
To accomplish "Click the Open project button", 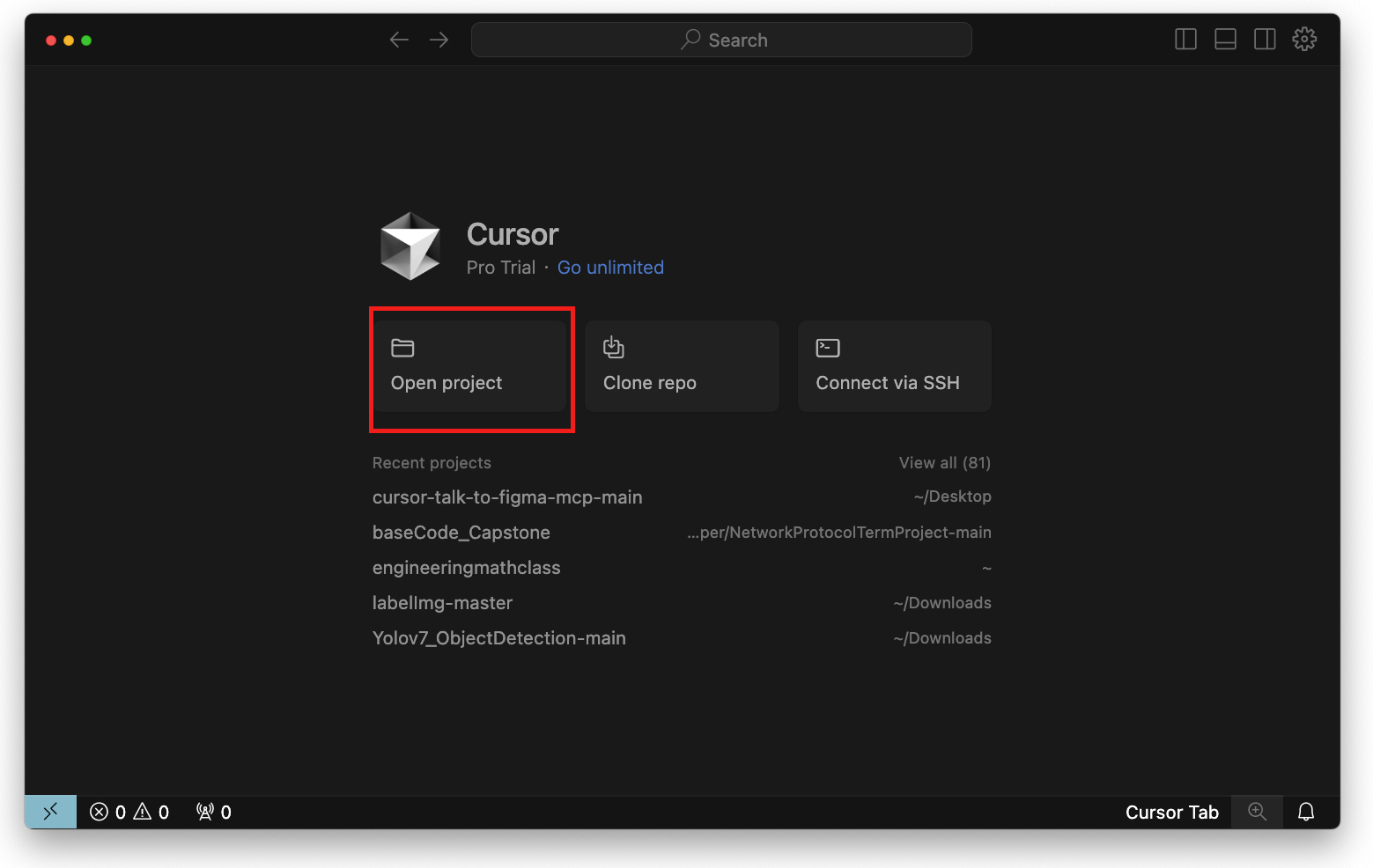I will (469, 366).
